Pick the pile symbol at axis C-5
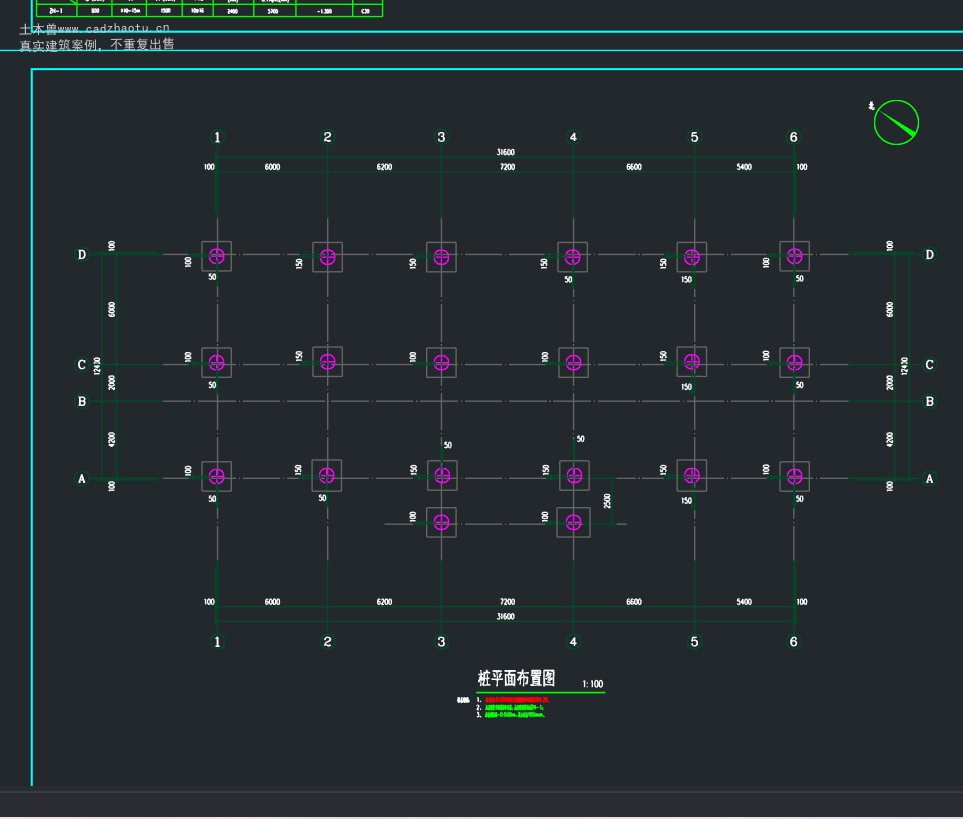This screenshot has height=819, width=963. [x=692, y=361]
